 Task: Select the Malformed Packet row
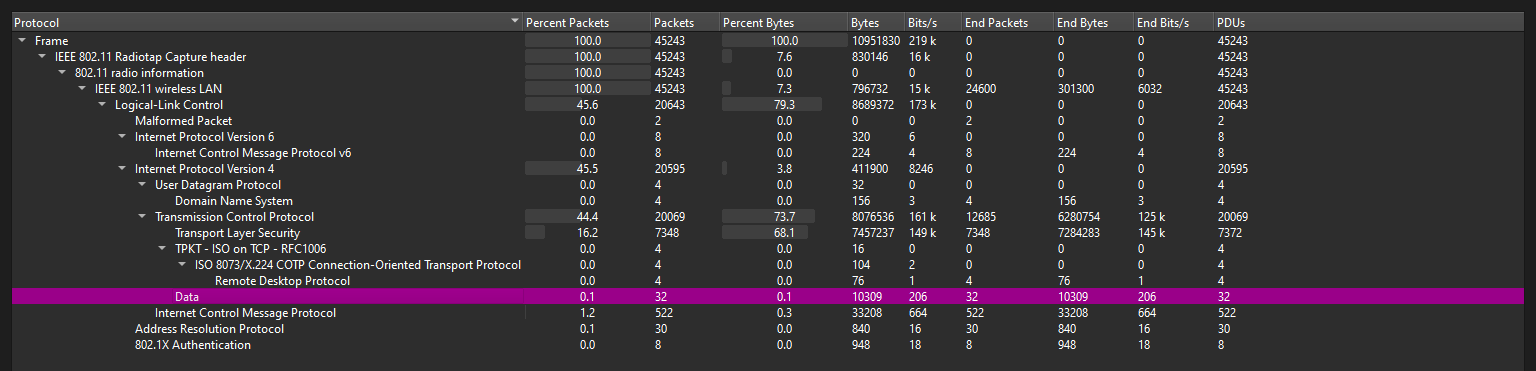click(768, 121)
